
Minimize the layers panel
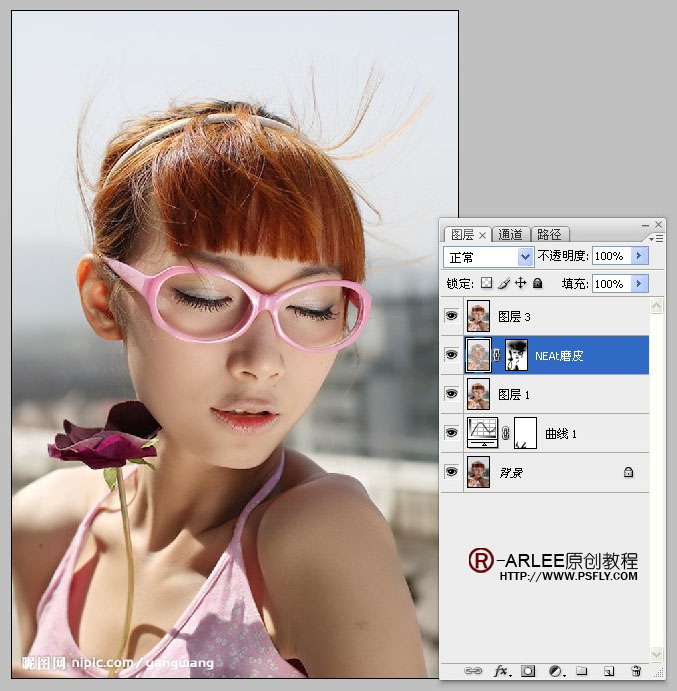646,225
